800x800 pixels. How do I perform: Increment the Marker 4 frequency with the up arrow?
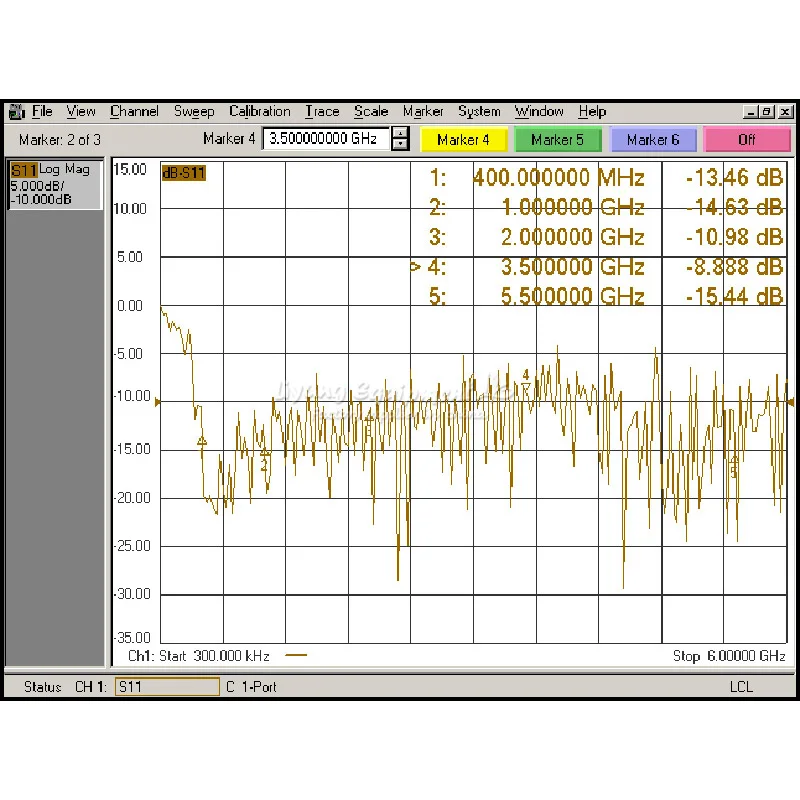click(400, 134)
